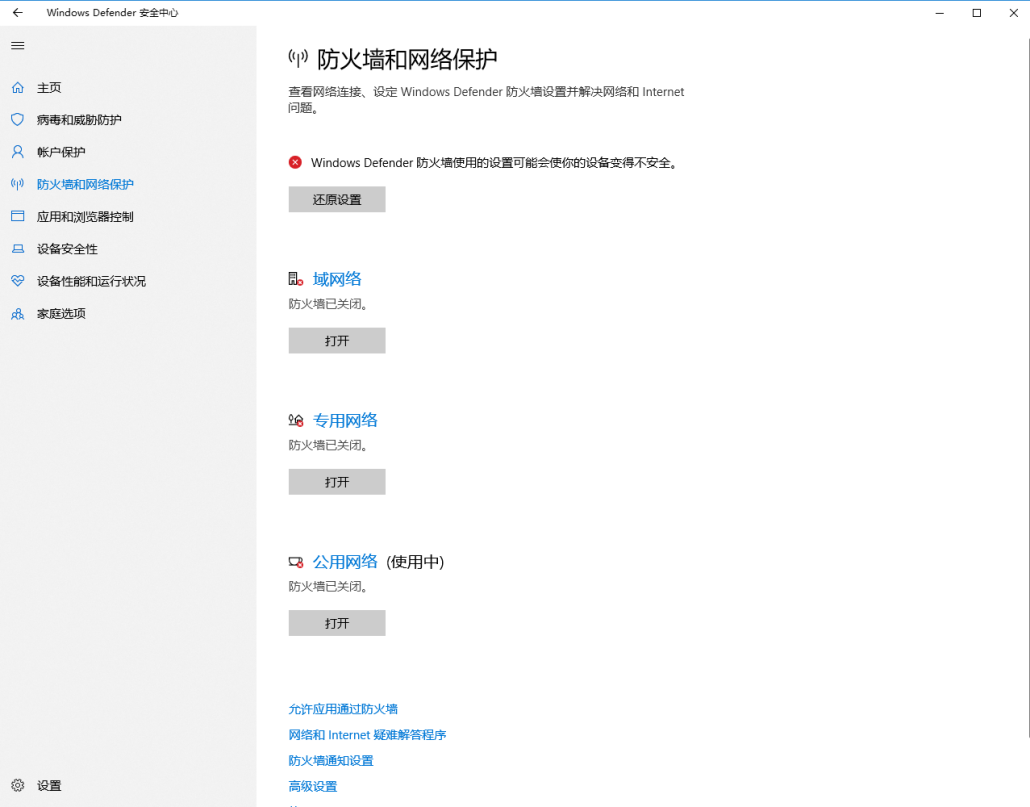
Task: Close the Windows Defender window
Action: [1014, 12]
